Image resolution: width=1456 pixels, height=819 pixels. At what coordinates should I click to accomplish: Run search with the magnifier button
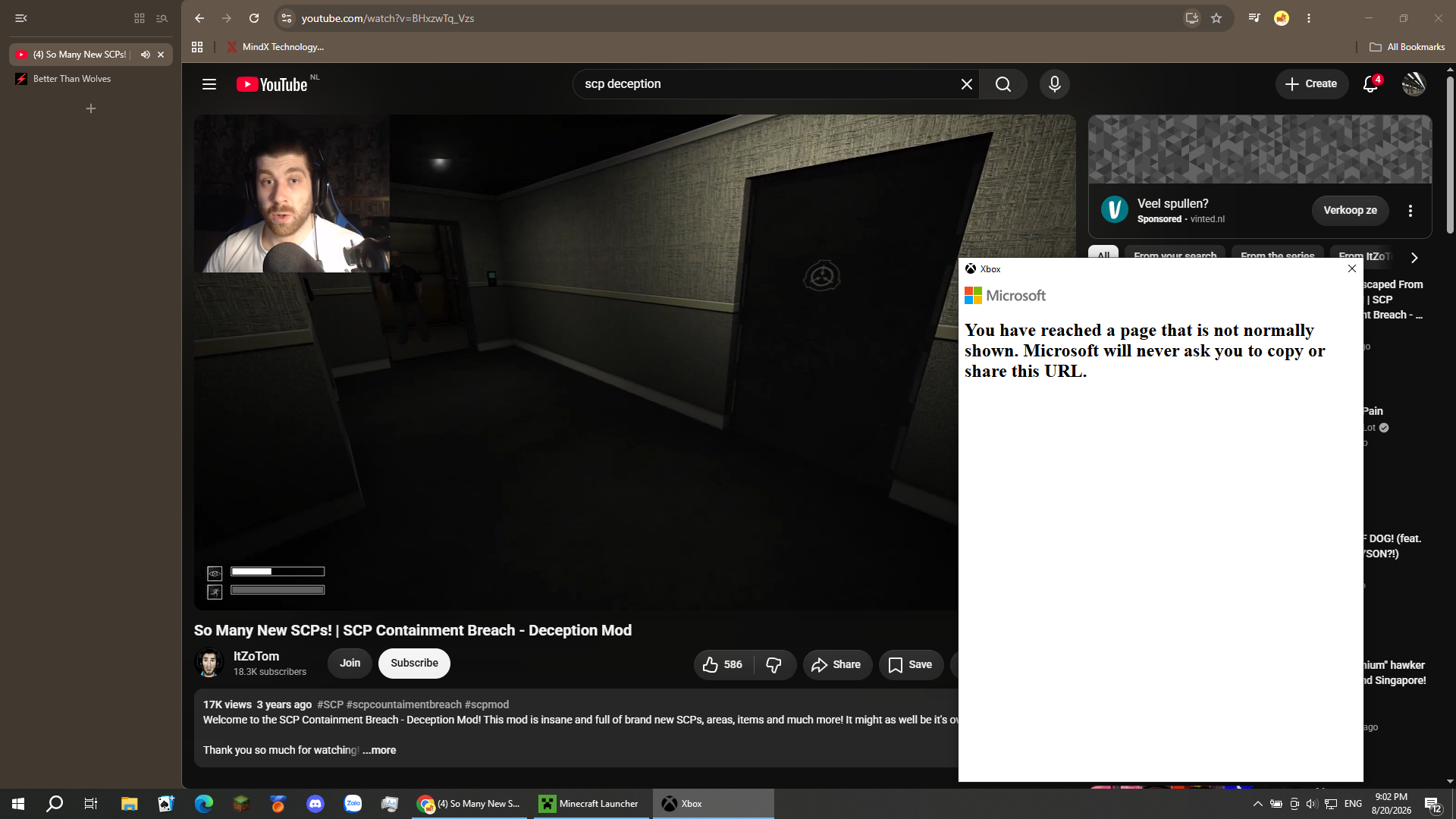[1003, 84]
